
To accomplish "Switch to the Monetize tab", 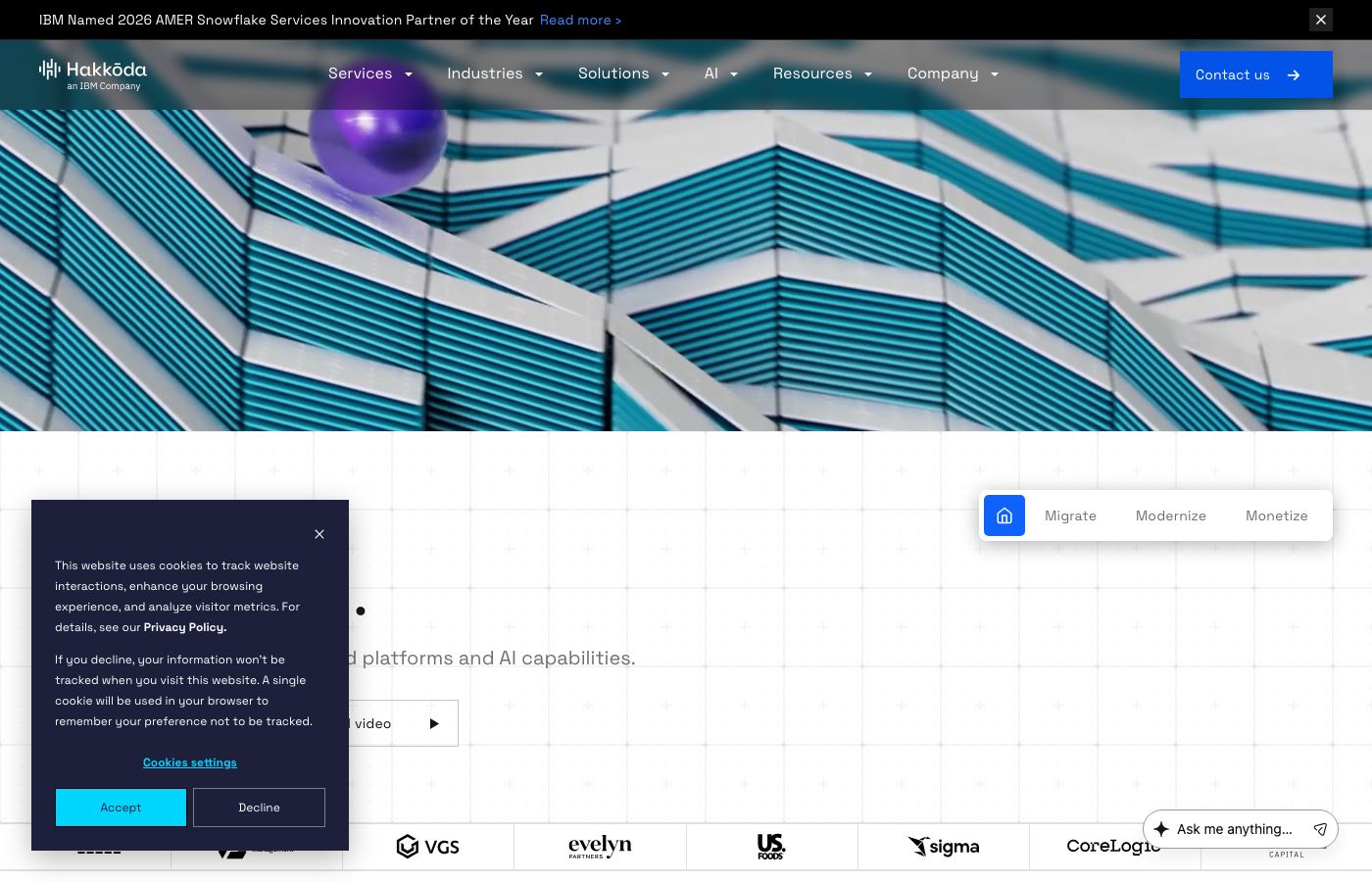I will 1277,515.
